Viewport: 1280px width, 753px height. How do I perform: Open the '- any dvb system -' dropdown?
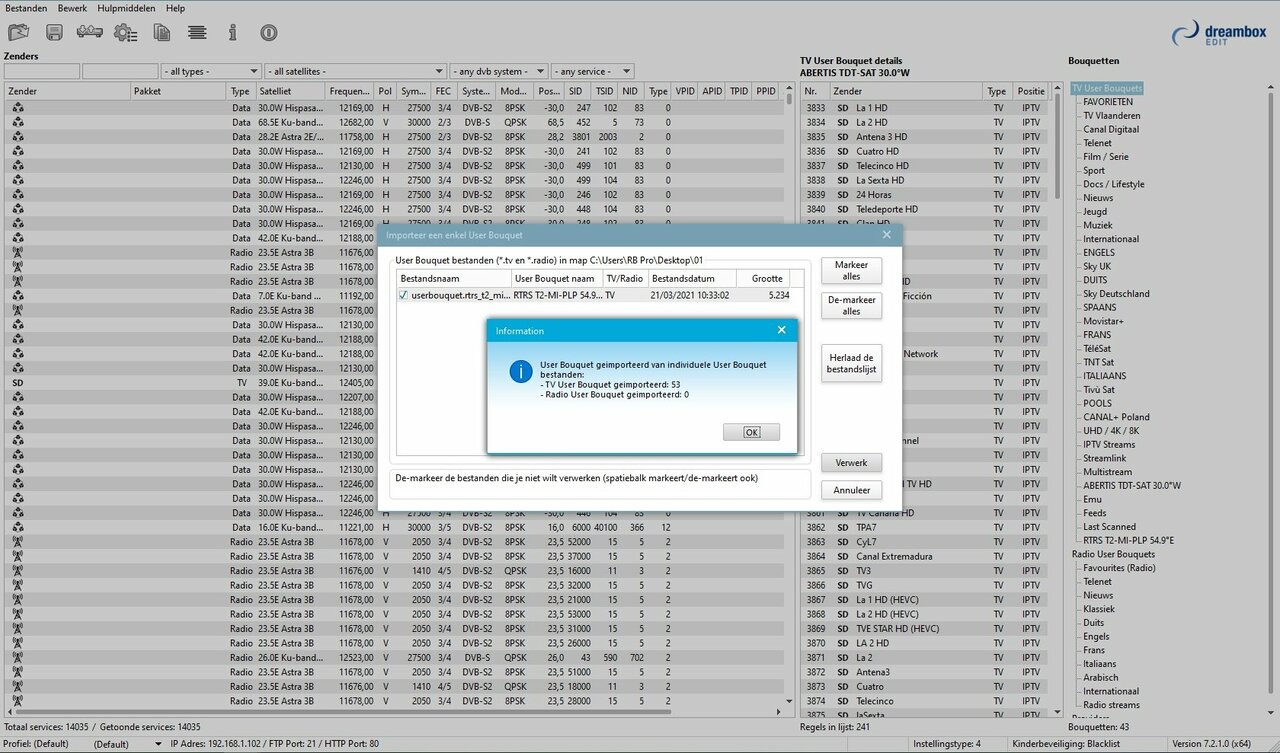point(499,71)
